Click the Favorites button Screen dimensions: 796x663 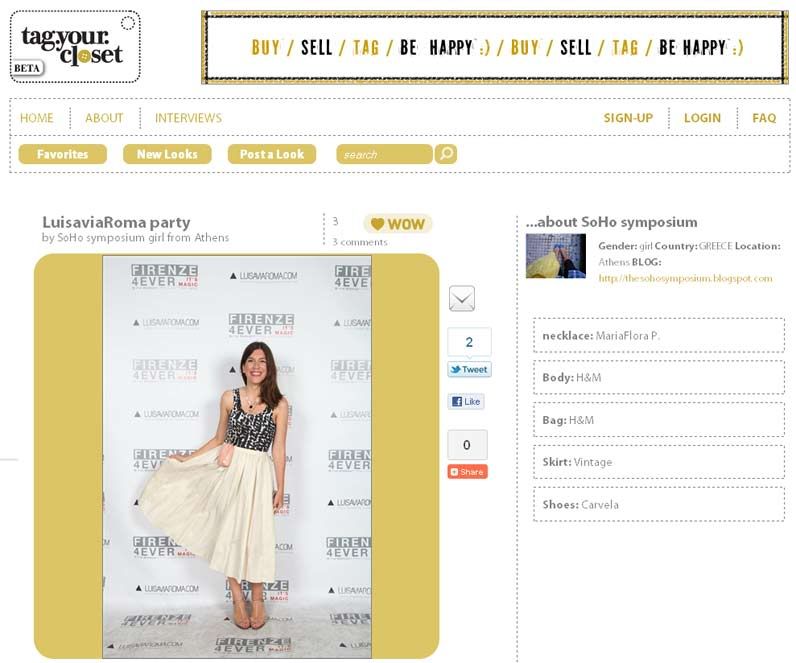coord(62,154)
